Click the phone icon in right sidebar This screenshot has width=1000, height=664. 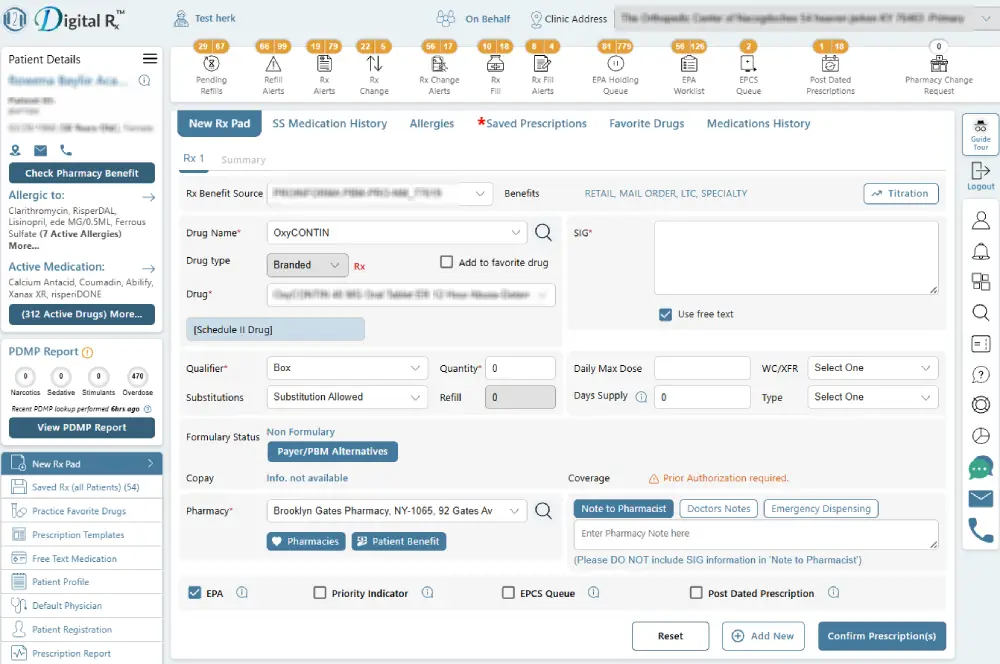click(980, 530)
